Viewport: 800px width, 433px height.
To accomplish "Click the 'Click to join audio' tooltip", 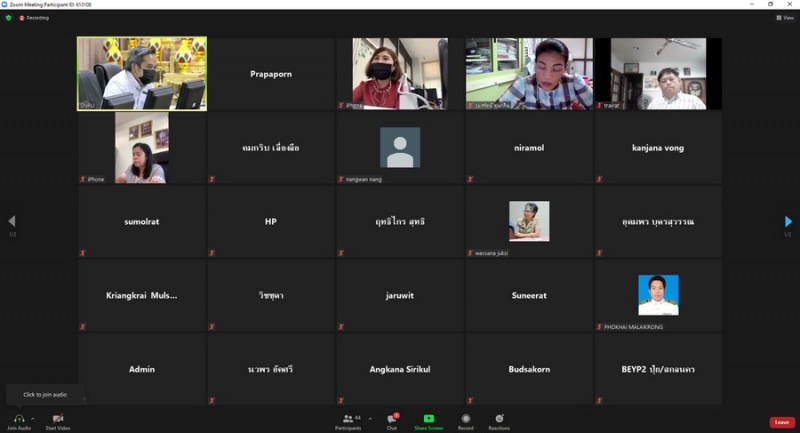I will coord(45,394).
